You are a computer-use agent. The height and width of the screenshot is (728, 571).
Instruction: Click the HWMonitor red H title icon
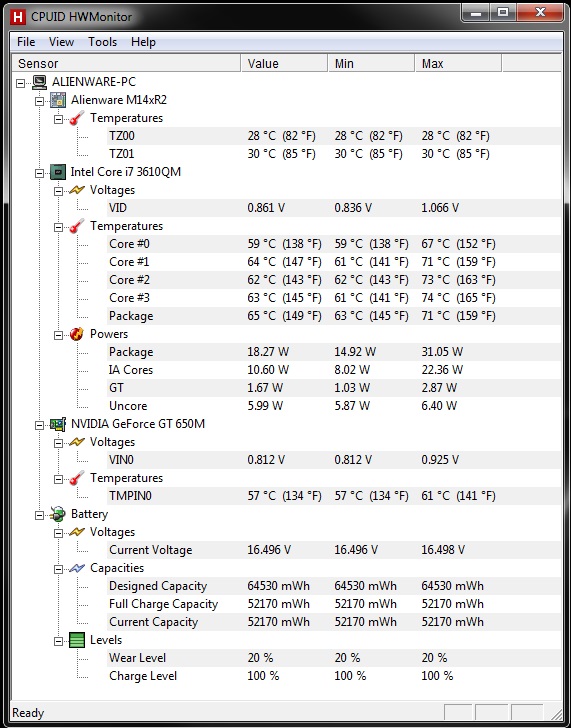coord(18,17)
